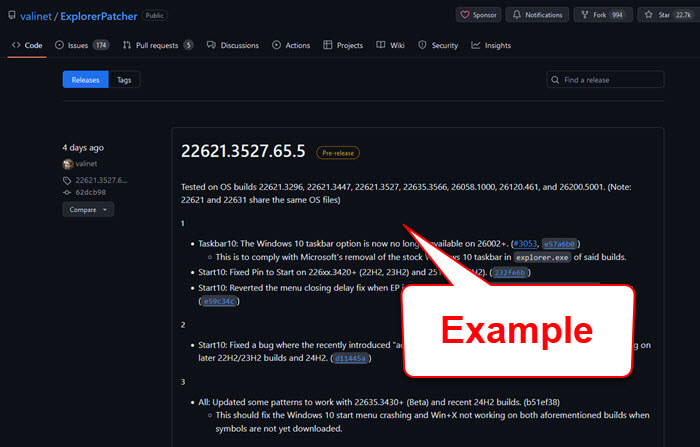
Task: Click the heart icon on Sponsor
Action: pos(465,15)
